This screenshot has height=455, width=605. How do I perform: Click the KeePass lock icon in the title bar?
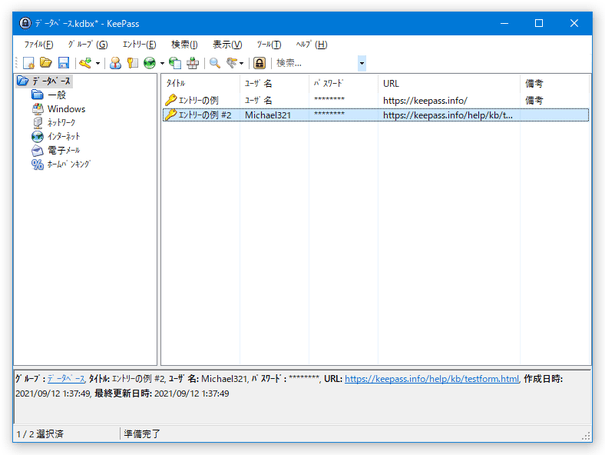click(x=25, y=23)
